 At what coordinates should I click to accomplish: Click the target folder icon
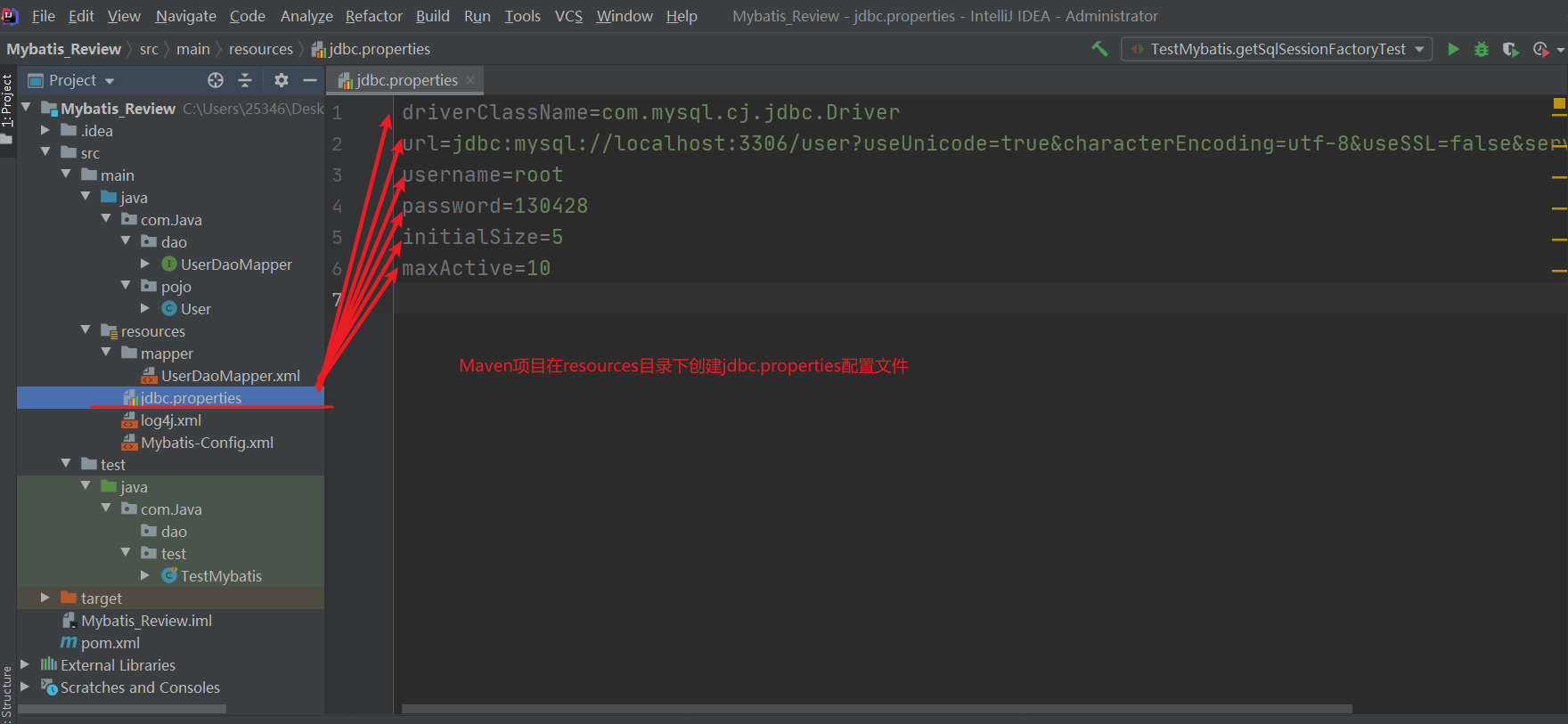click(69, 598)
